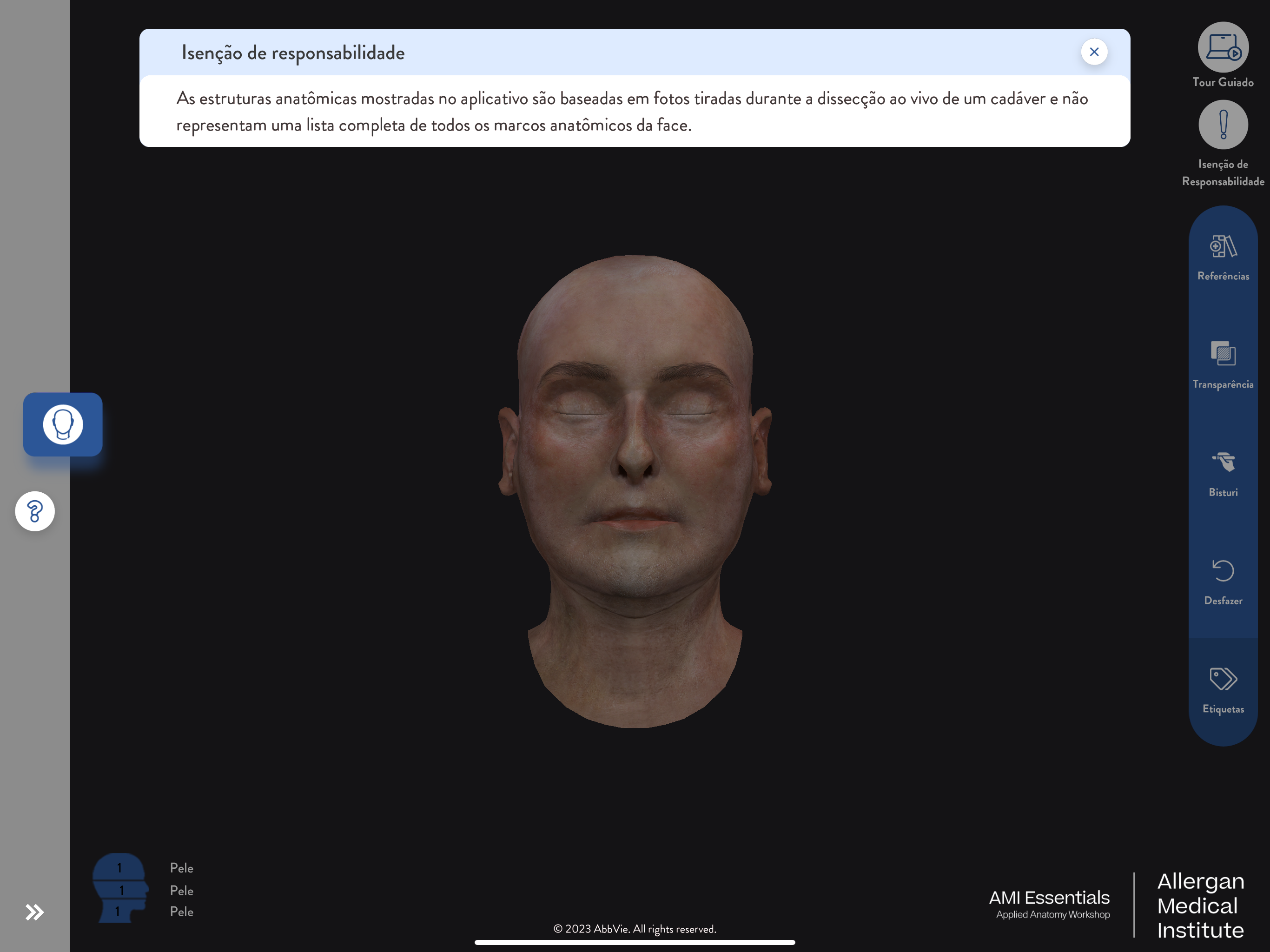Toggle Etiquetas labels on the model
This screenshot has width=1270, height=952.
(1223, 690)
